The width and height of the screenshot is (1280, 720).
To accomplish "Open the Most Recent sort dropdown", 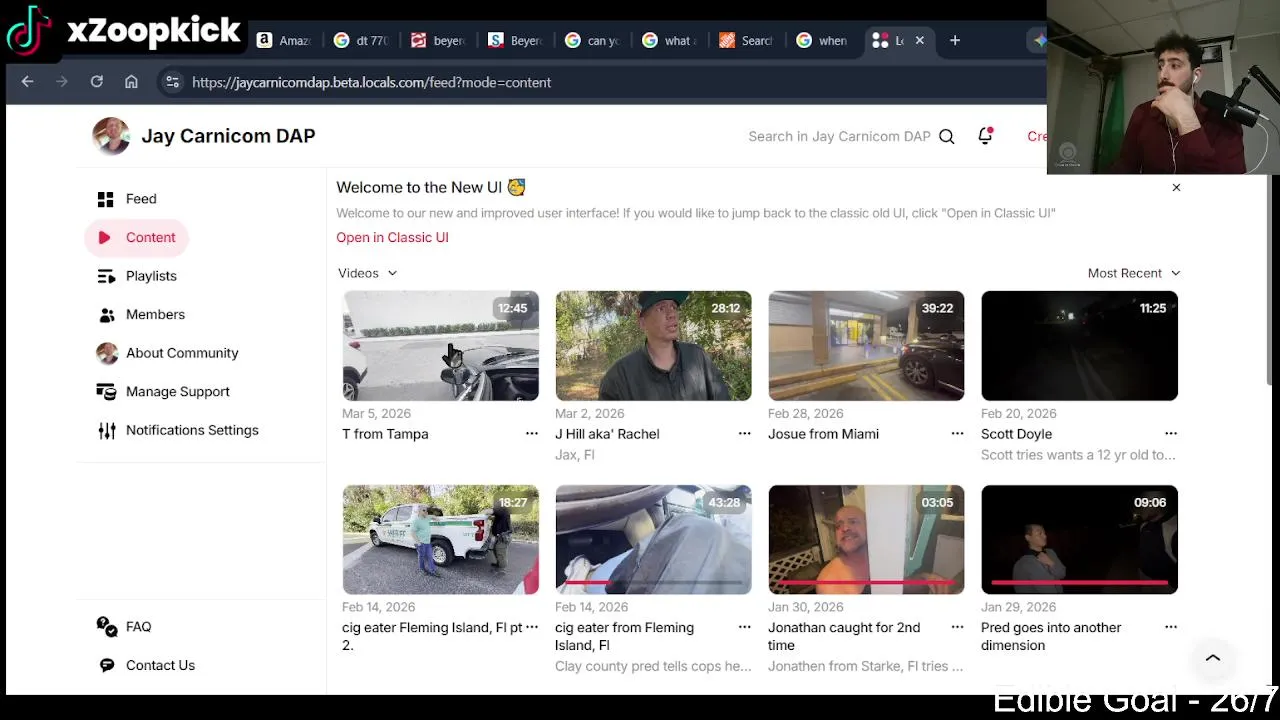I will (1134, 273).
